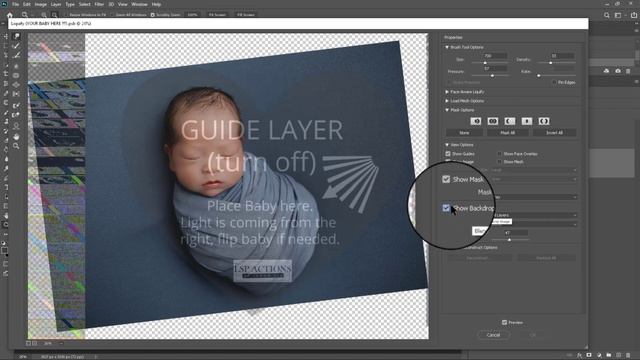The height and width of the screenshot is (360, 640).
Task: Select the Reconstruct tool in Liquify
Action: pyautogui.click(x=16, y=46)
